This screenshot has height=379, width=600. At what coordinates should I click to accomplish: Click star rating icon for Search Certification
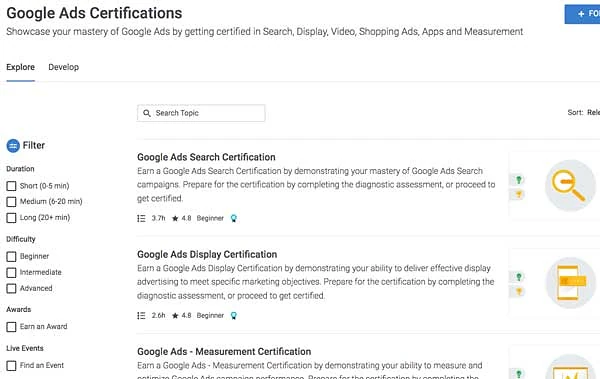[175, 218]
